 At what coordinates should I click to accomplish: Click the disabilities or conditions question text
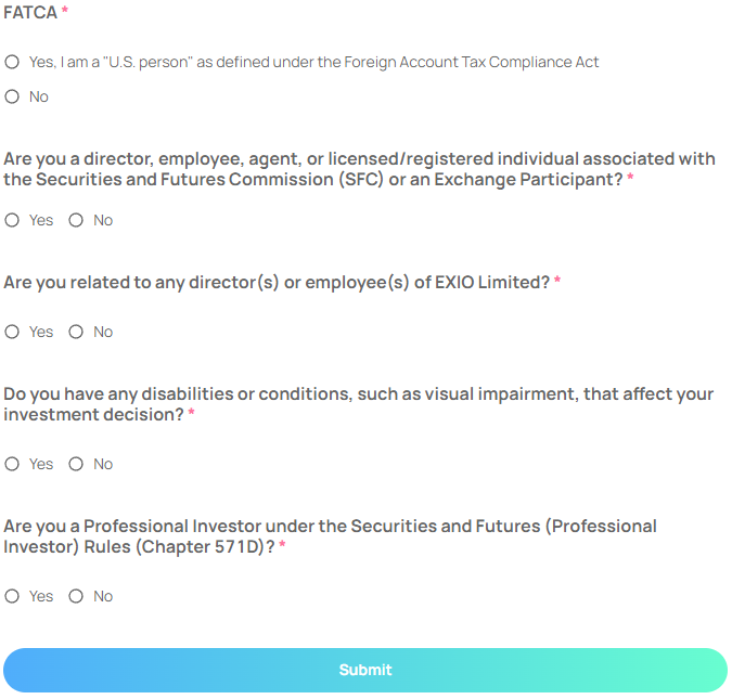[x=358, y=403]
